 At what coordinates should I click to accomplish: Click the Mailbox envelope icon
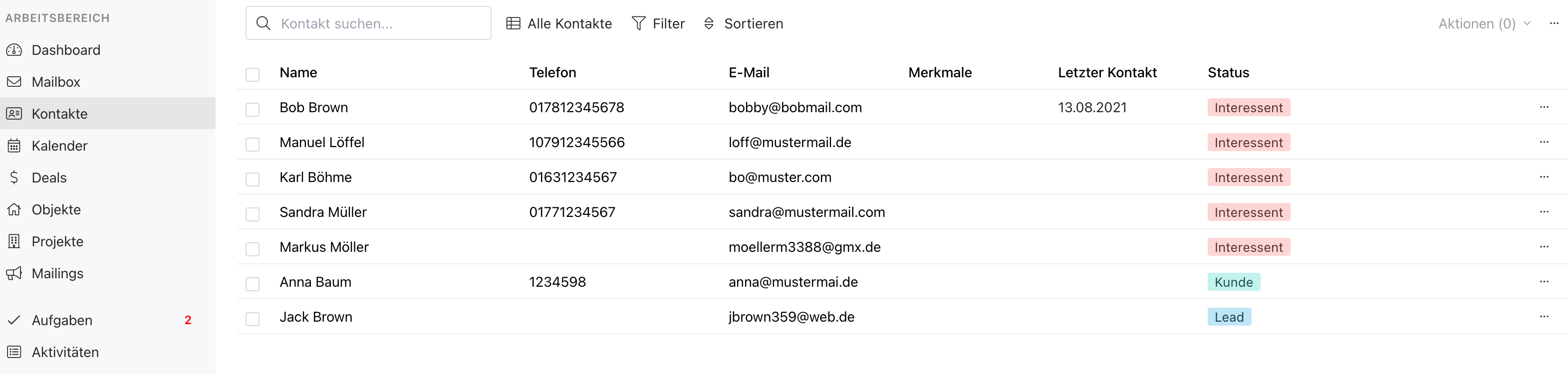[x=14, y=81]
